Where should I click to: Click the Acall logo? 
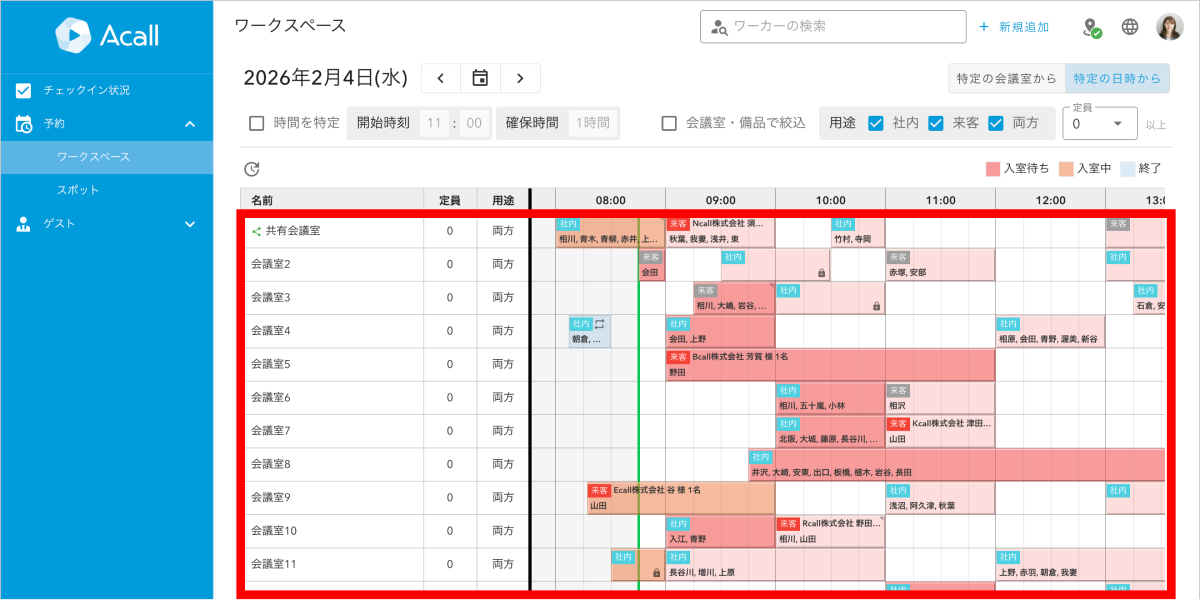(106, 36)
